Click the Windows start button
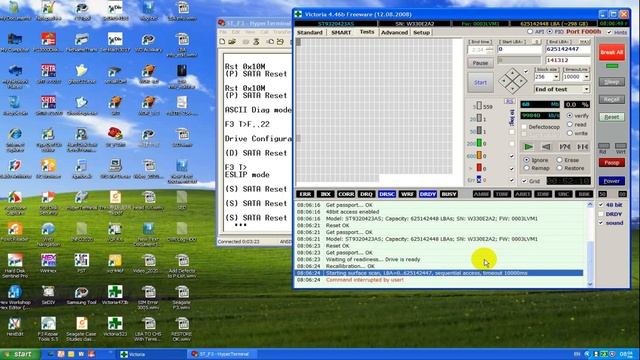This screenshot has width=640, height=360. (x=20, y=354)
